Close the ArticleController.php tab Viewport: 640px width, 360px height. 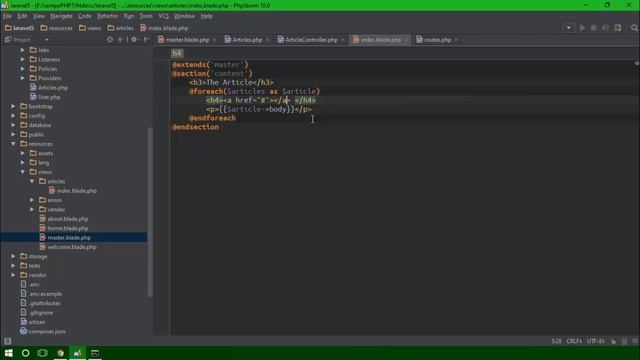pos(342,40)
